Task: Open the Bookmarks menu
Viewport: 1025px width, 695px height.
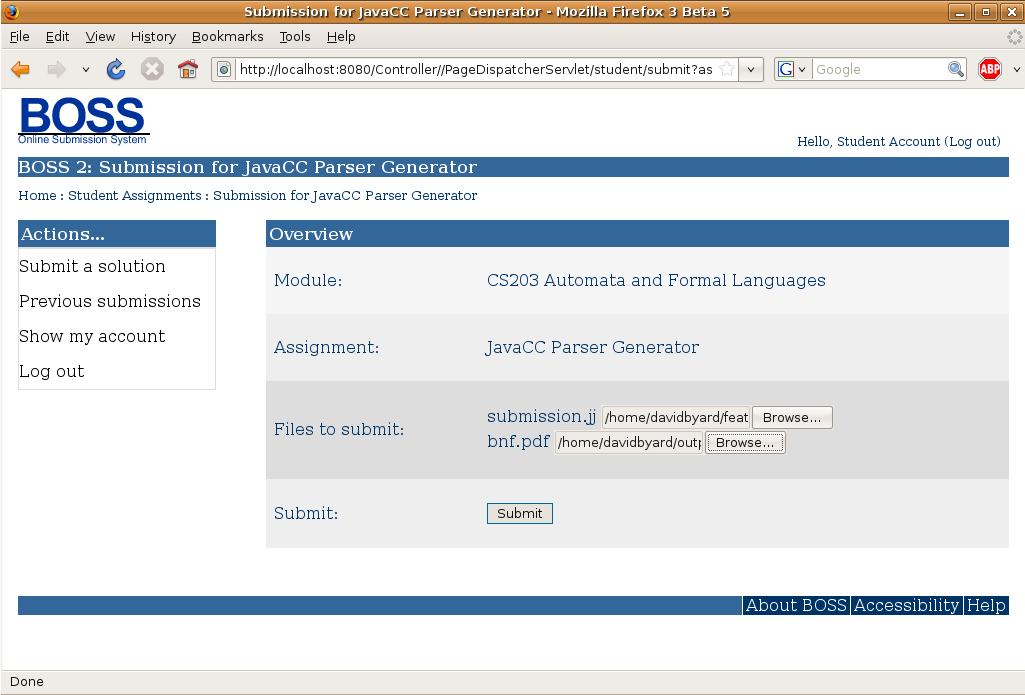Action: point(227,37)
